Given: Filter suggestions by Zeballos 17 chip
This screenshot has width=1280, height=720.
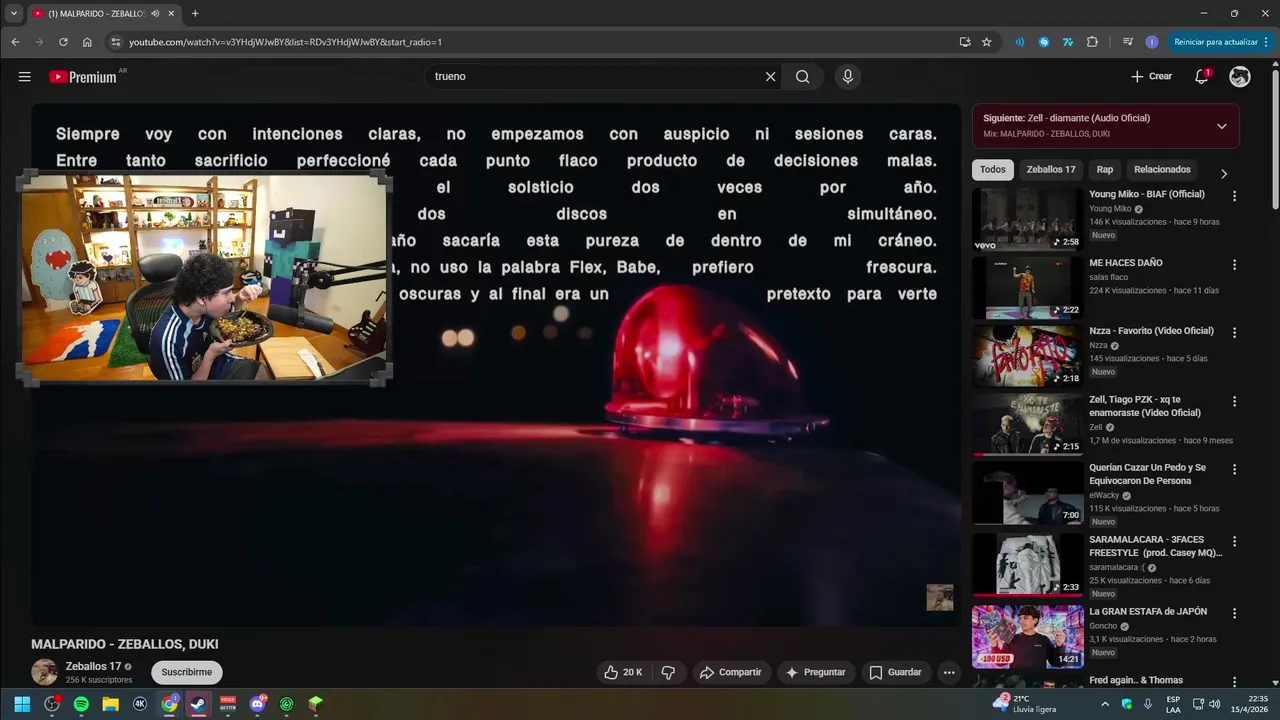Looking at the screenshot, I should 1051,170.
